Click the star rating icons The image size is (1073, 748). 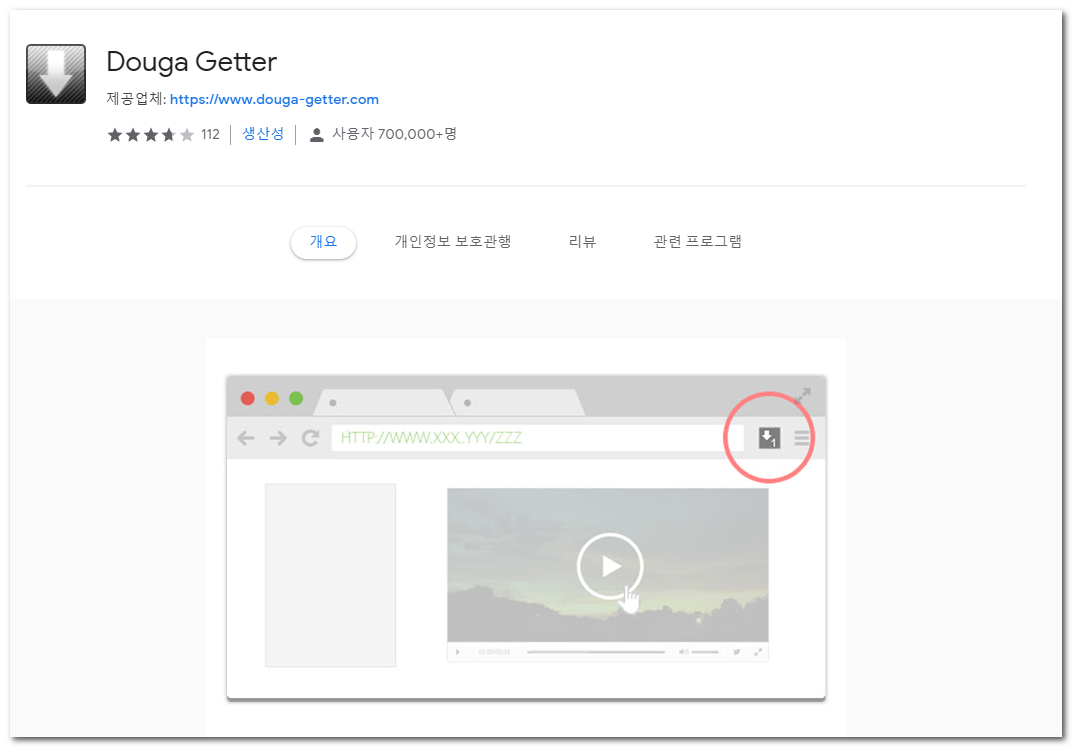tap(151, 135)
